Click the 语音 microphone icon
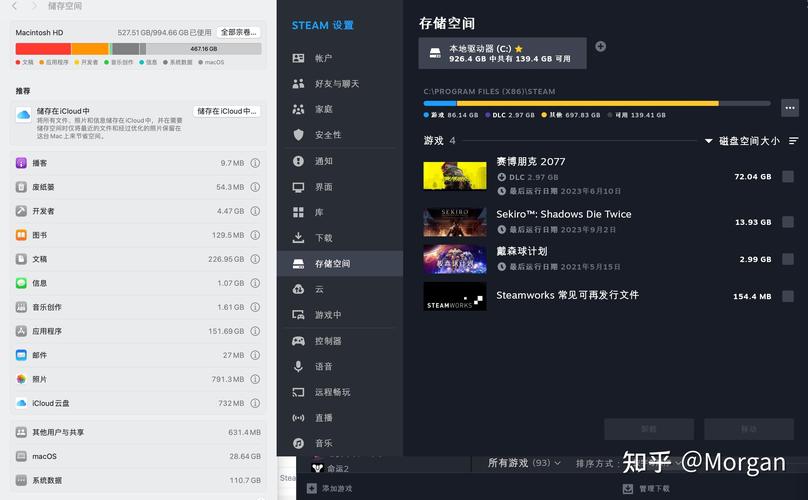 (298, 366)
